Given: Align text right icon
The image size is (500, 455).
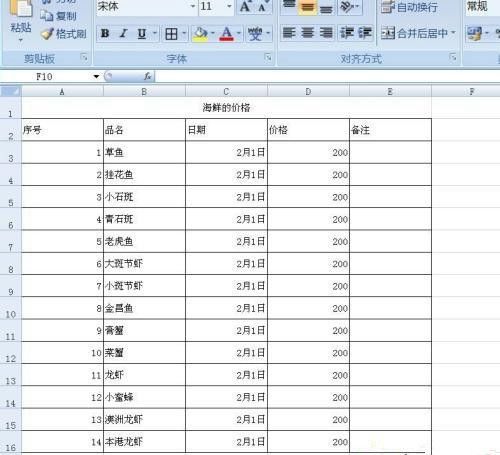Looking at the screenshot, I should tap(326, 33).
